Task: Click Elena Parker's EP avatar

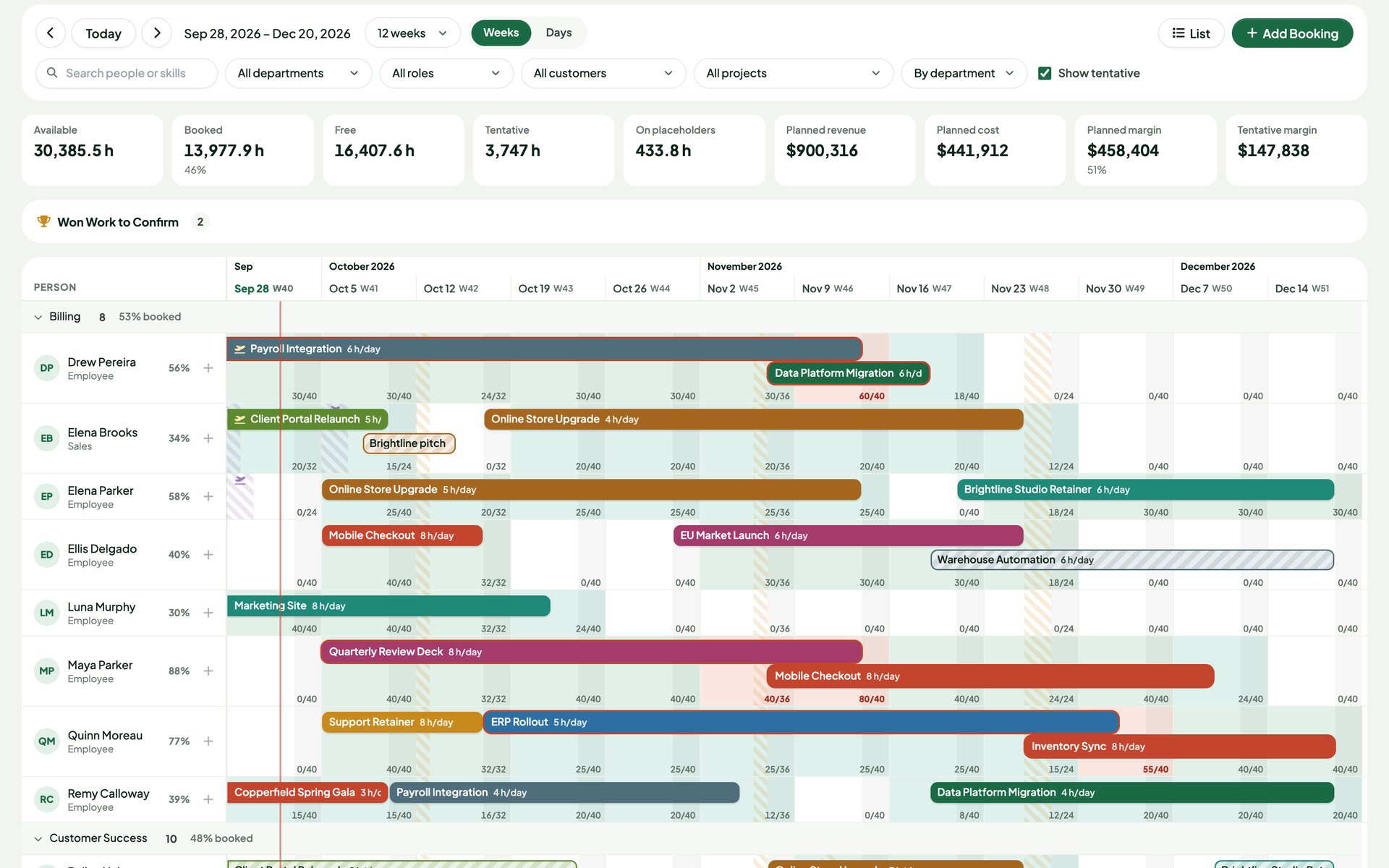Action: point(47,496)
